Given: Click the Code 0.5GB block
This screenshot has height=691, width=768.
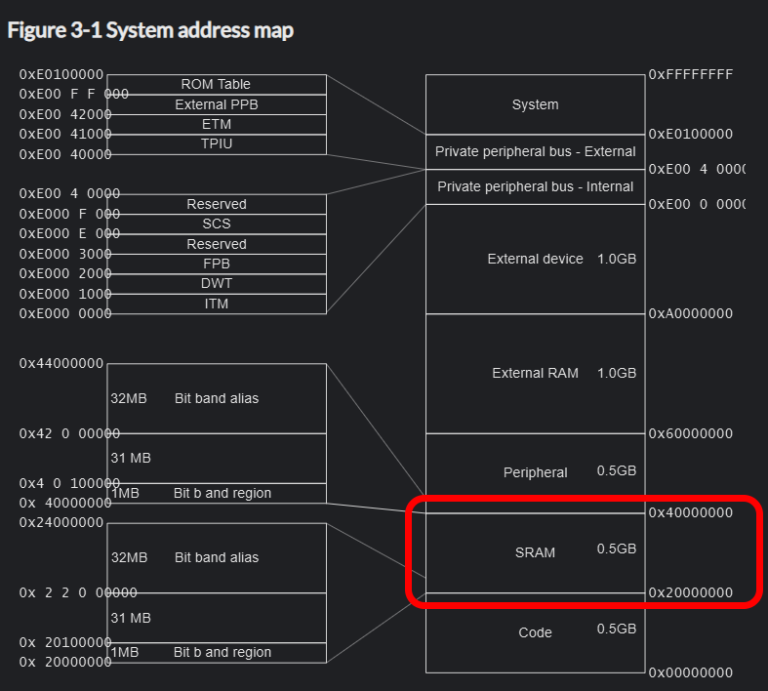Looking at the screenshot, I should 535,632.
